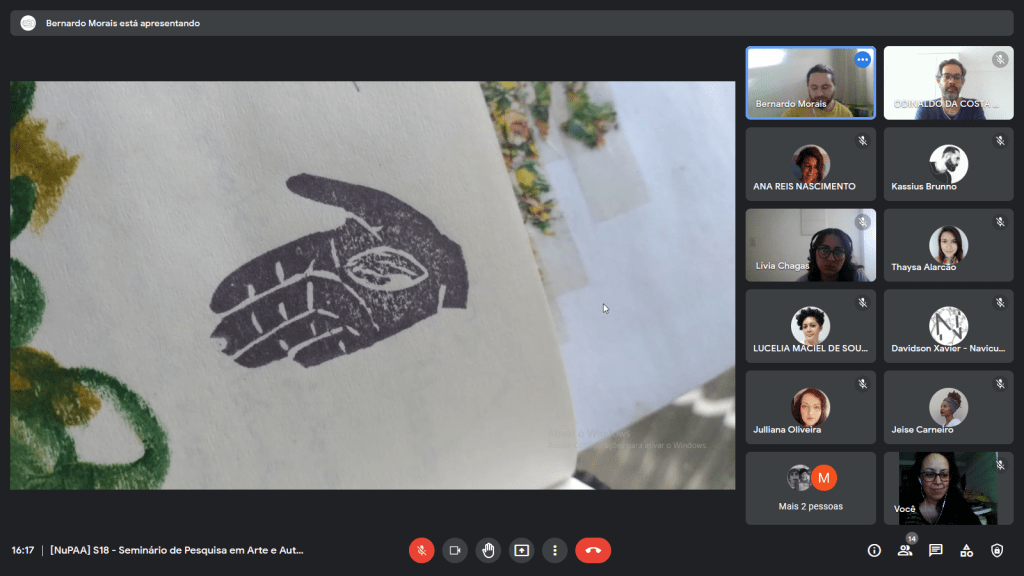Viewport: 1024px width, 576px height.
Task: Open the Activities panel icon
Action: (x=966, y=550)
